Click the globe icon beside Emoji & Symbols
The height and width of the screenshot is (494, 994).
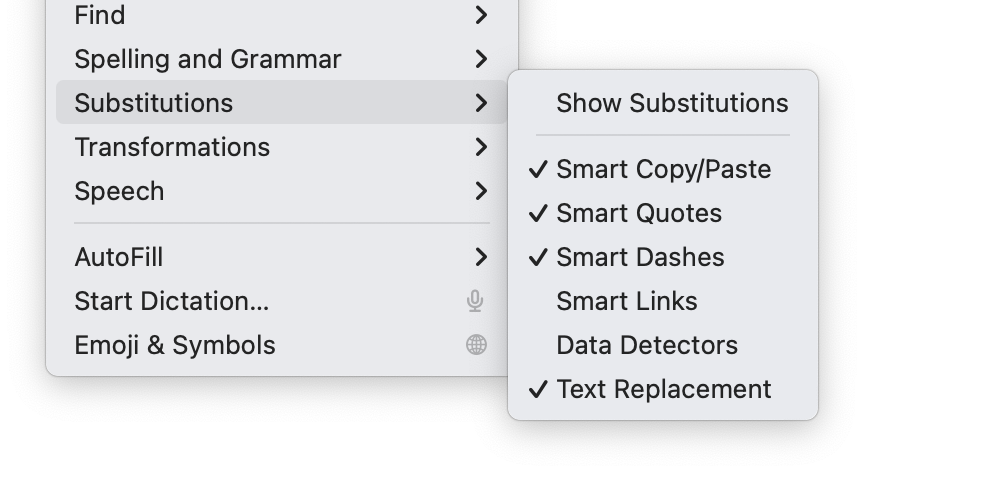point(476,345)
